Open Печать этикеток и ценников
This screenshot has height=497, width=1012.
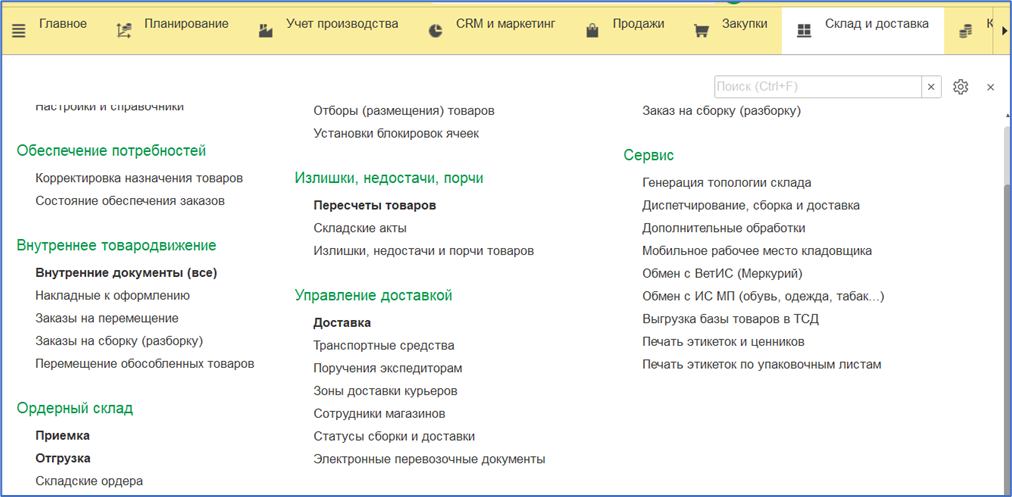pos(723,341)
